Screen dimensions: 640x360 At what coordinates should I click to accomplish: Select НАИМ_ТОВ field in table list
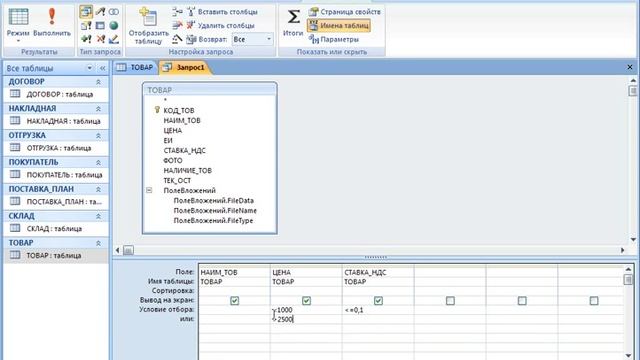tap(182, 120)
